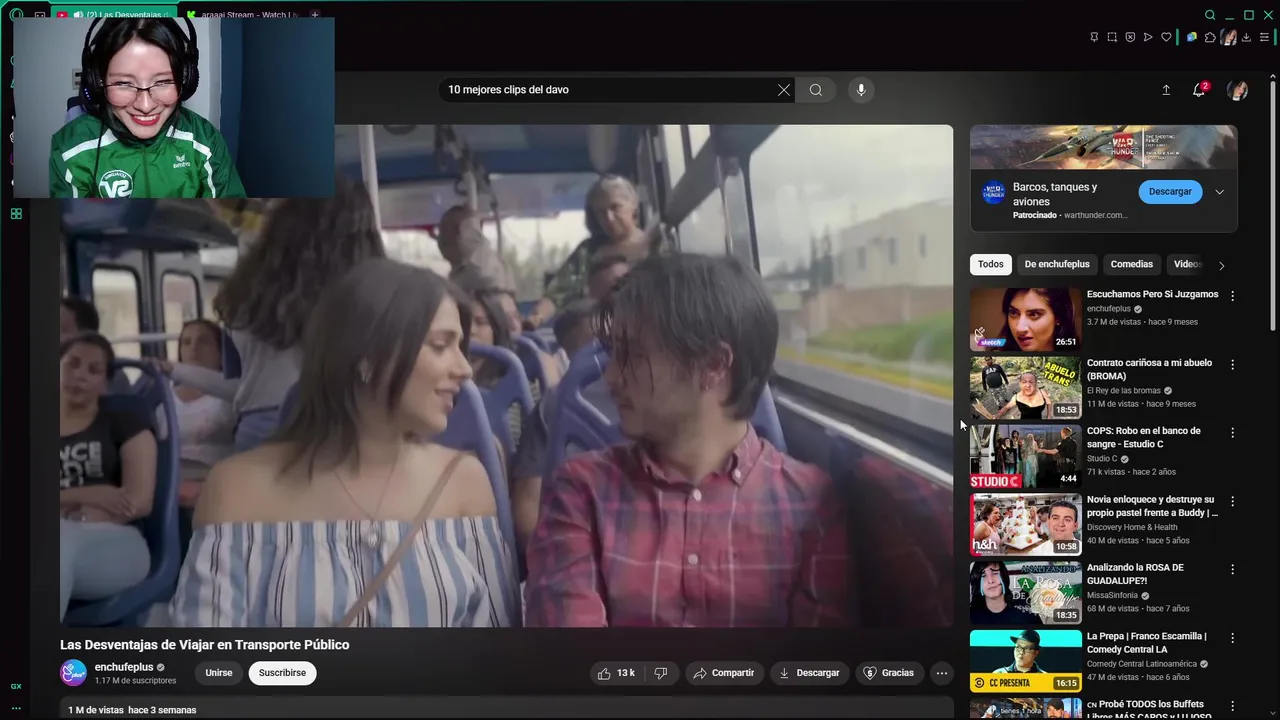
Task: Click the Discovery Home & Health channel name
Action: coord(1132,527)
